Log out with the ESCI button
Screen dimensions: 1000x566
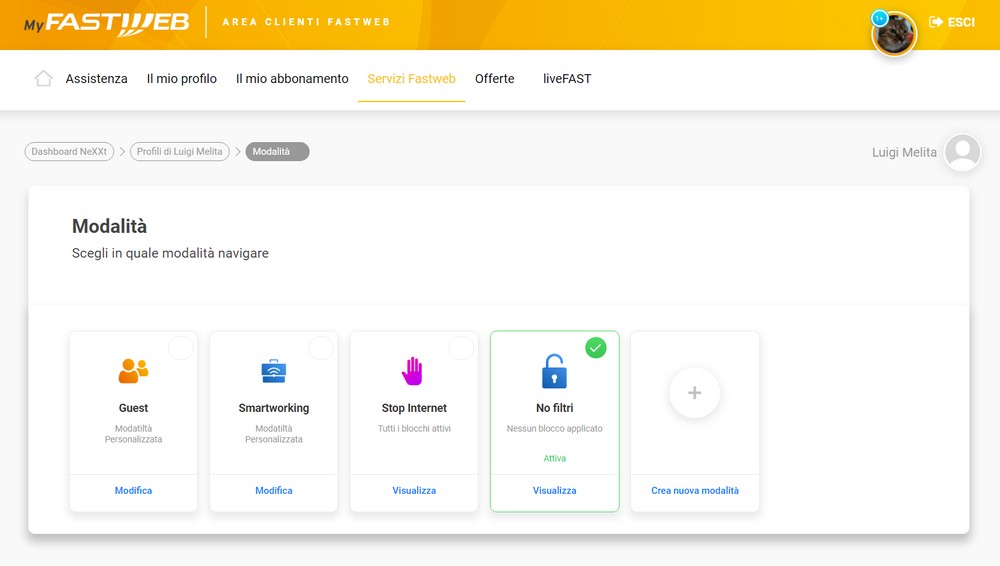coord(952,22)
